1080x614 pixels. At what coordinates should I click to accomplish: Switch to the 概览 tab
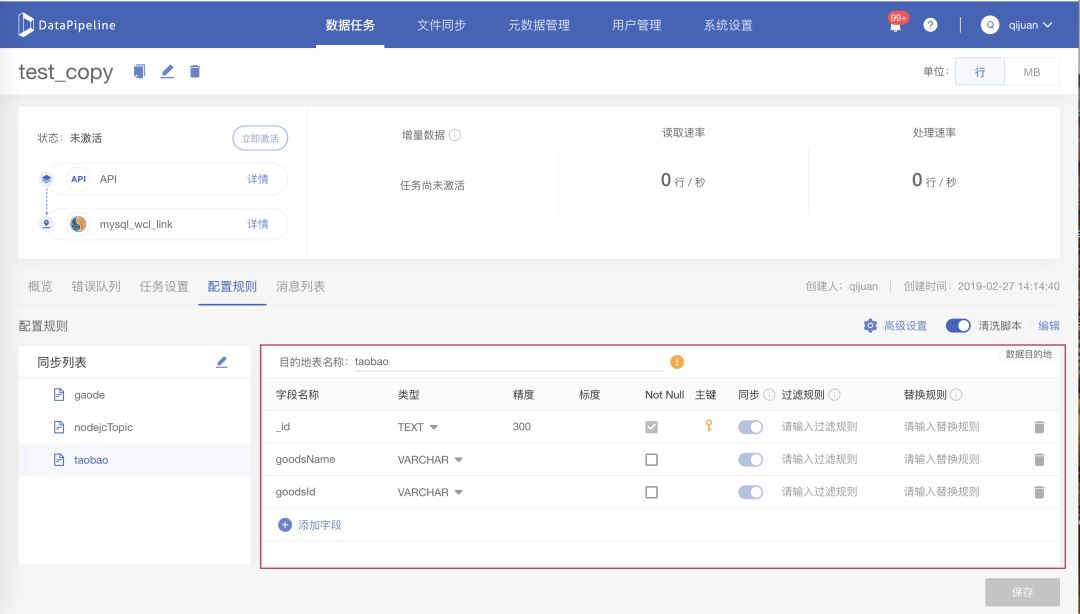[40, 286]
